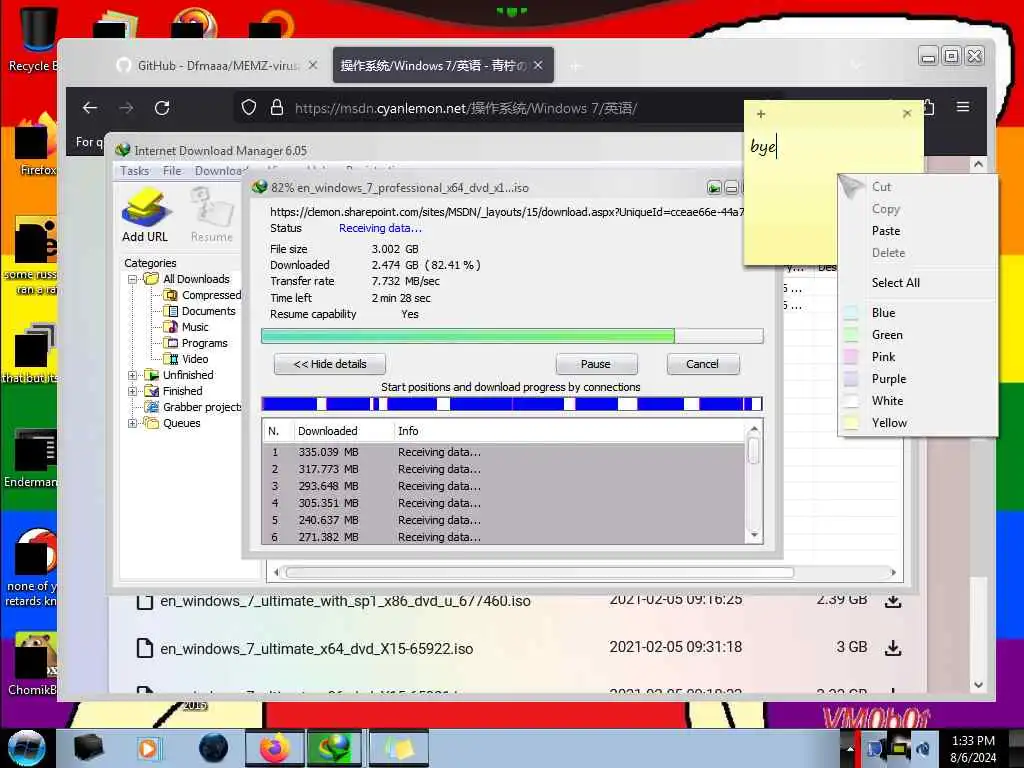The height and width of the screenshot is (768, 1024).
Task: Delete the sticky note with X
Action: pyautogui.click(x=907, y=114)
